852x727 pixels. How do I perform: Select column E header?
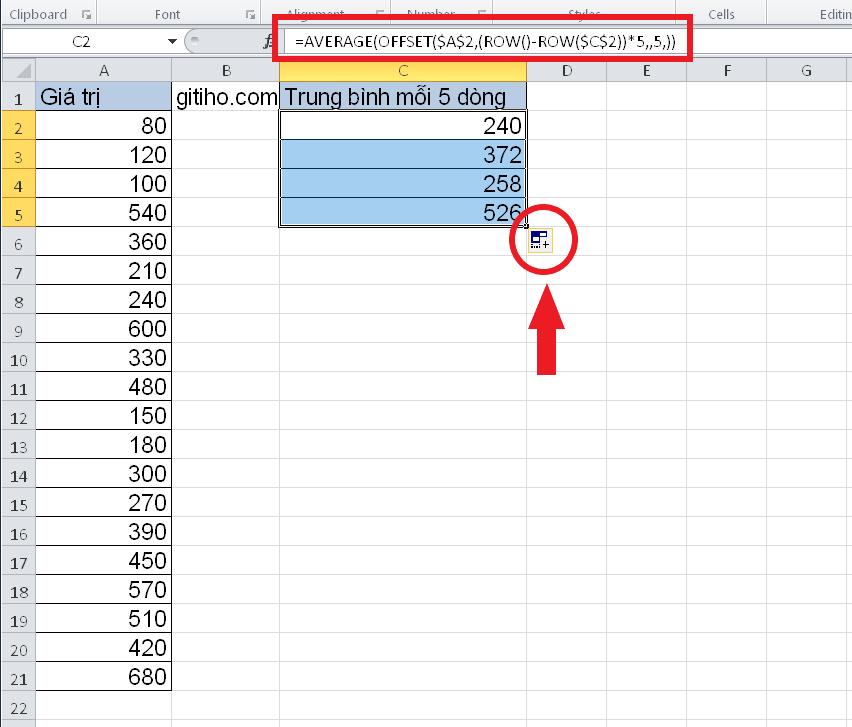tap(647, 70)
